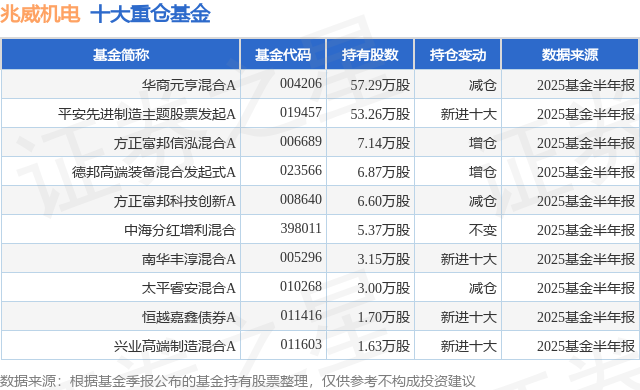Click the 持有股数 column header
The image size is (640, 390).
tap(370, 55)
